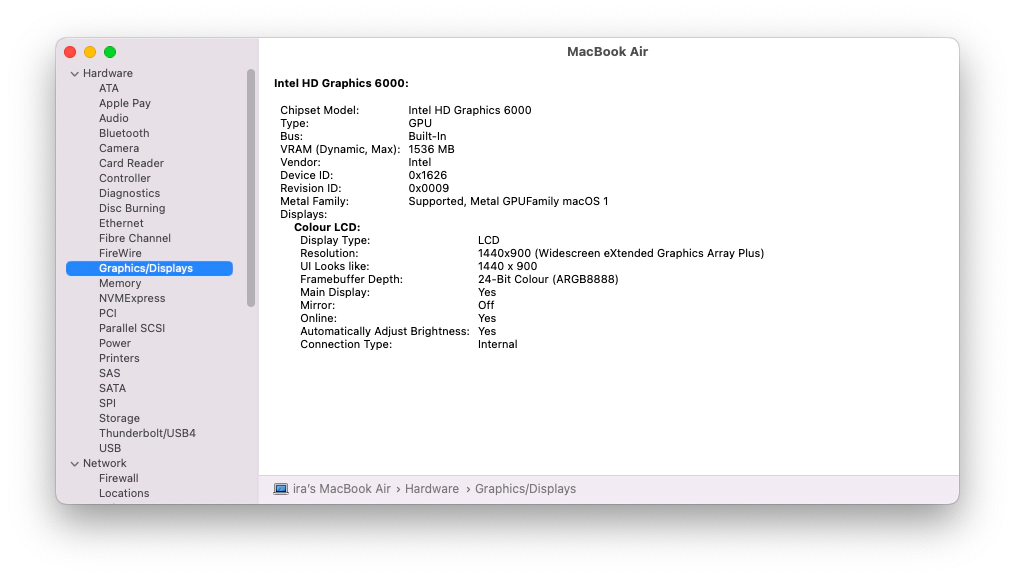Image resolution: width=1015 pixels, height=578 pixels.
Task: Select Disc Burning entry
Action: pyautogui.click(x=132, y=208)
